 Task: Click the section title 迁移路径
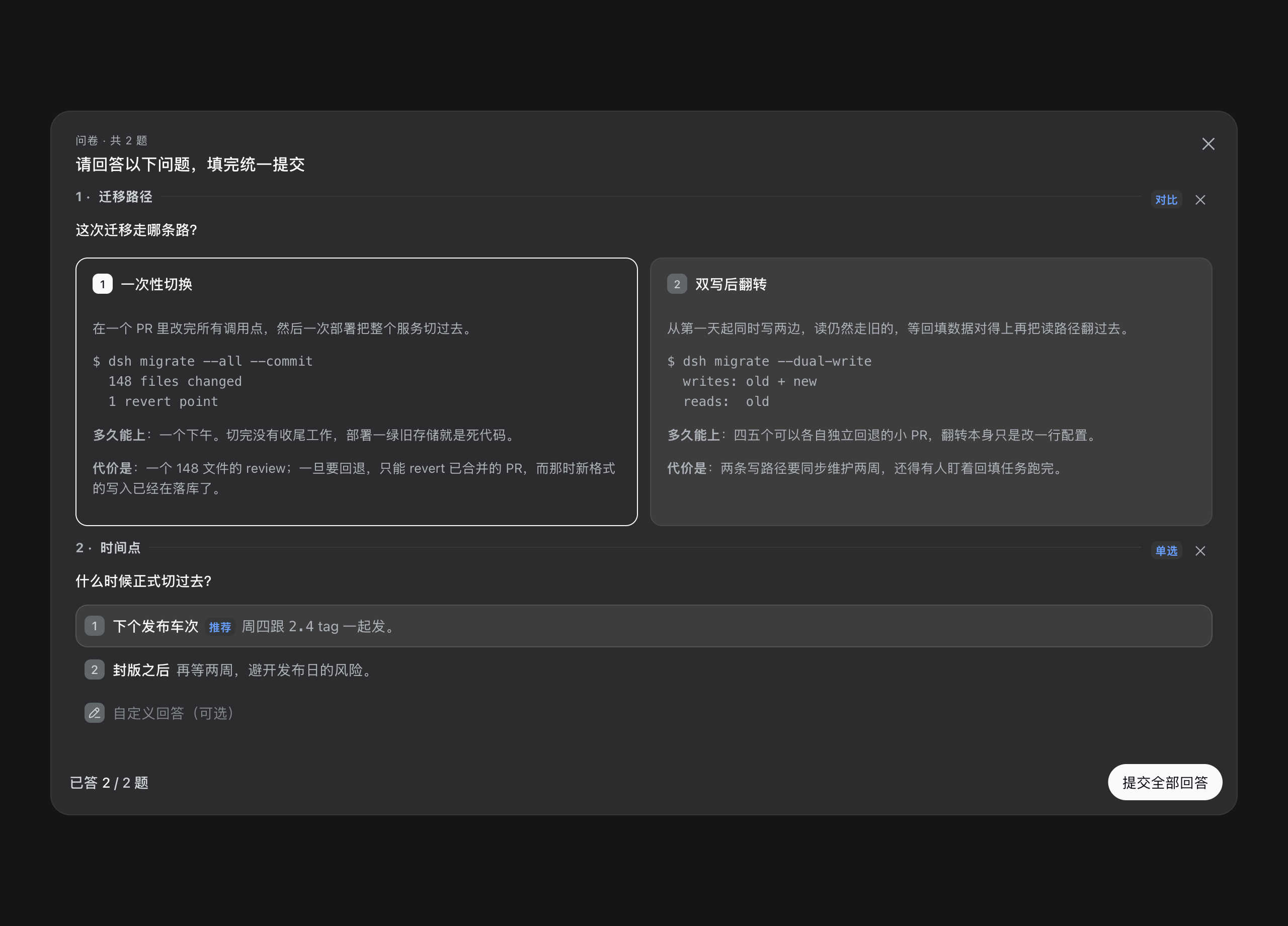point(125,197)
